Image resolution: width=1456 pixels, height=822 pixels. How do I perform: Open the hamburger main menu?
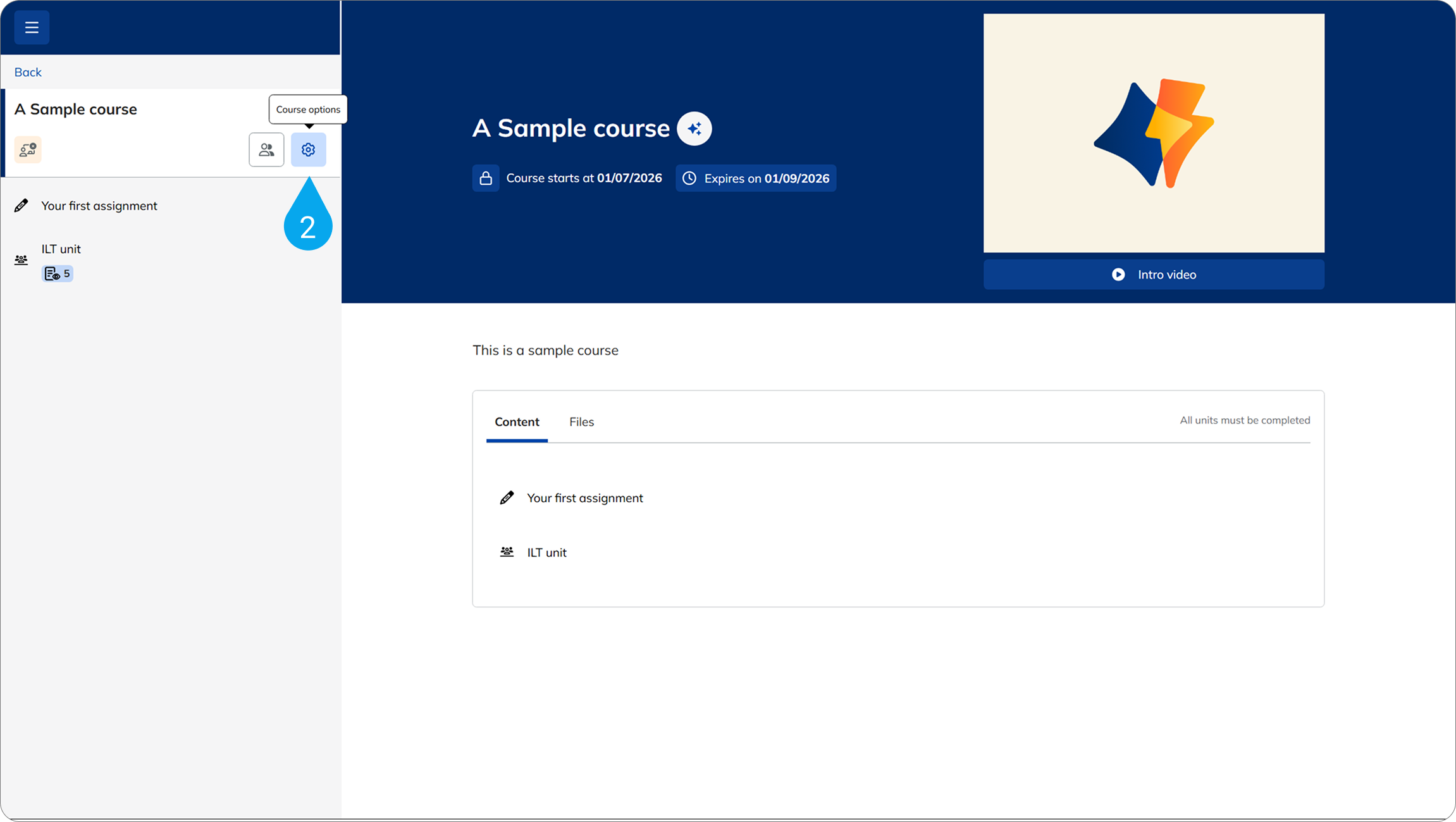[32, 27]
